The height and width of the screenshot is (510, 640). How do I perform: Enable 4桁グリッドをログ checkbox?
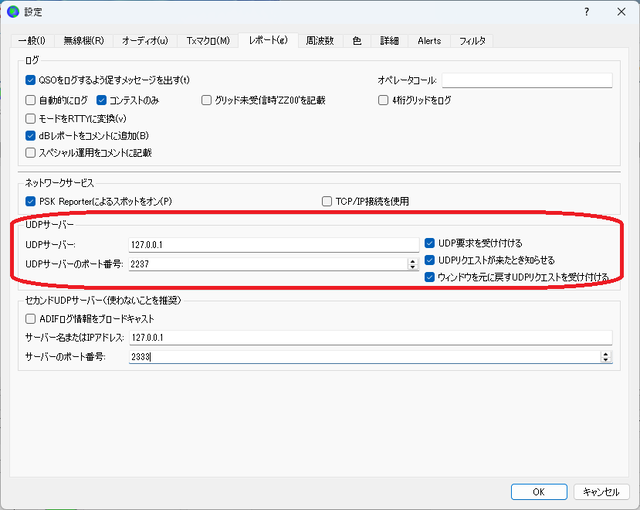[x=383, y=100]
